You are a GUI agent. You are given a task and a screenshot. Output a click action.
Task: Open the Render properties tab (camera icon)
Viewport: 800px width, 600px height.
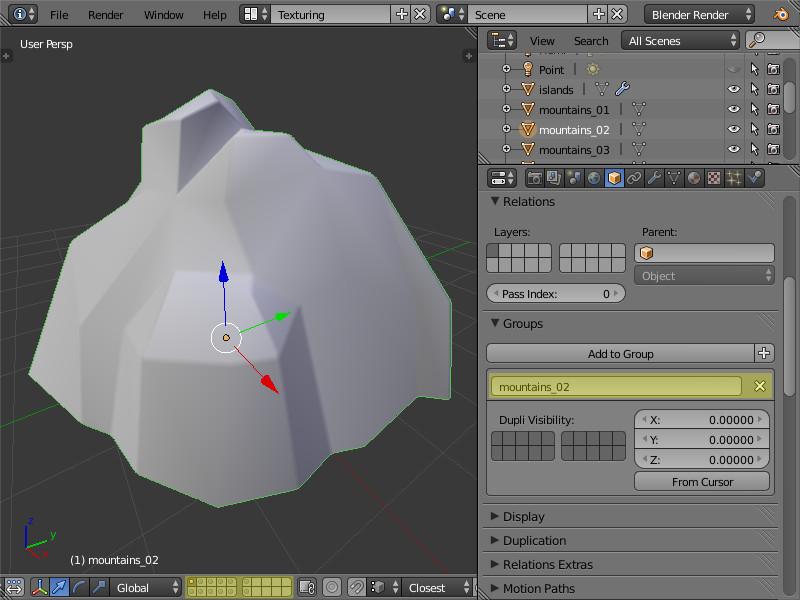tap(535, 178)
